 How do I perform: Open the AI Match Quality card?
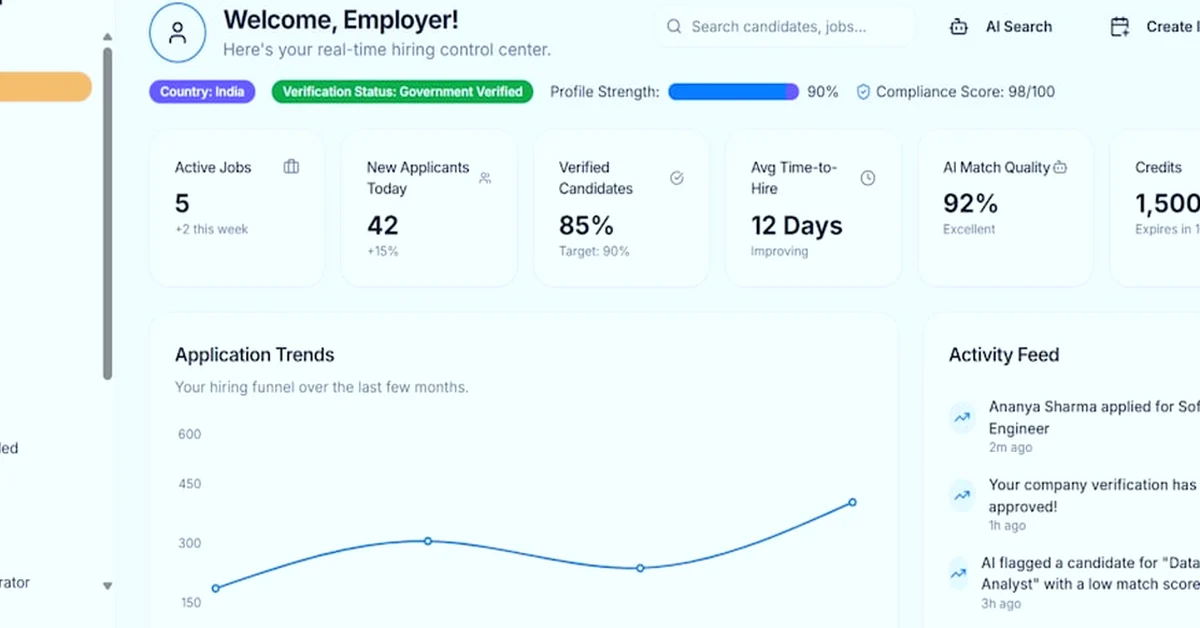1005,208
